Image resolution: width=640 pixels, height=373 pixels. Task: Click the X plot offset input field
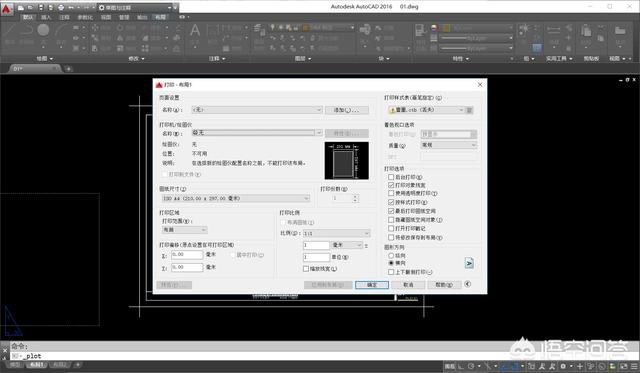(187, 255)
